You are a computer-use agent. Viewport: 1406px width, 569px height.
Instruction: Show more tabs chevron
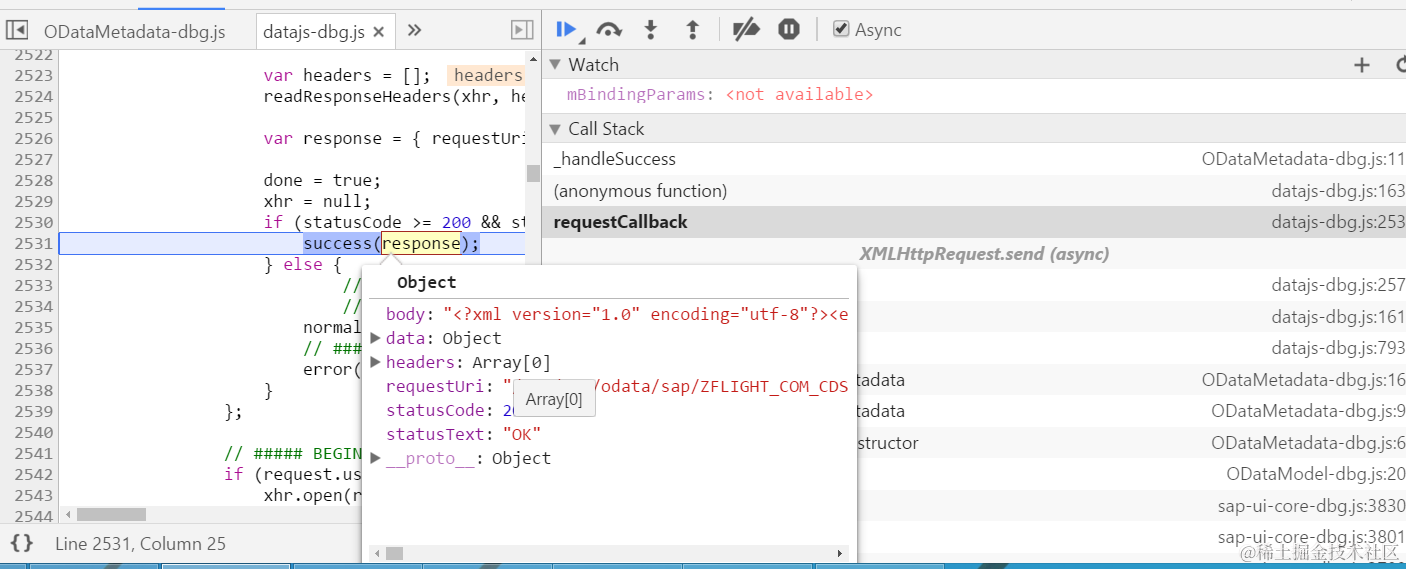coord(414,31)
